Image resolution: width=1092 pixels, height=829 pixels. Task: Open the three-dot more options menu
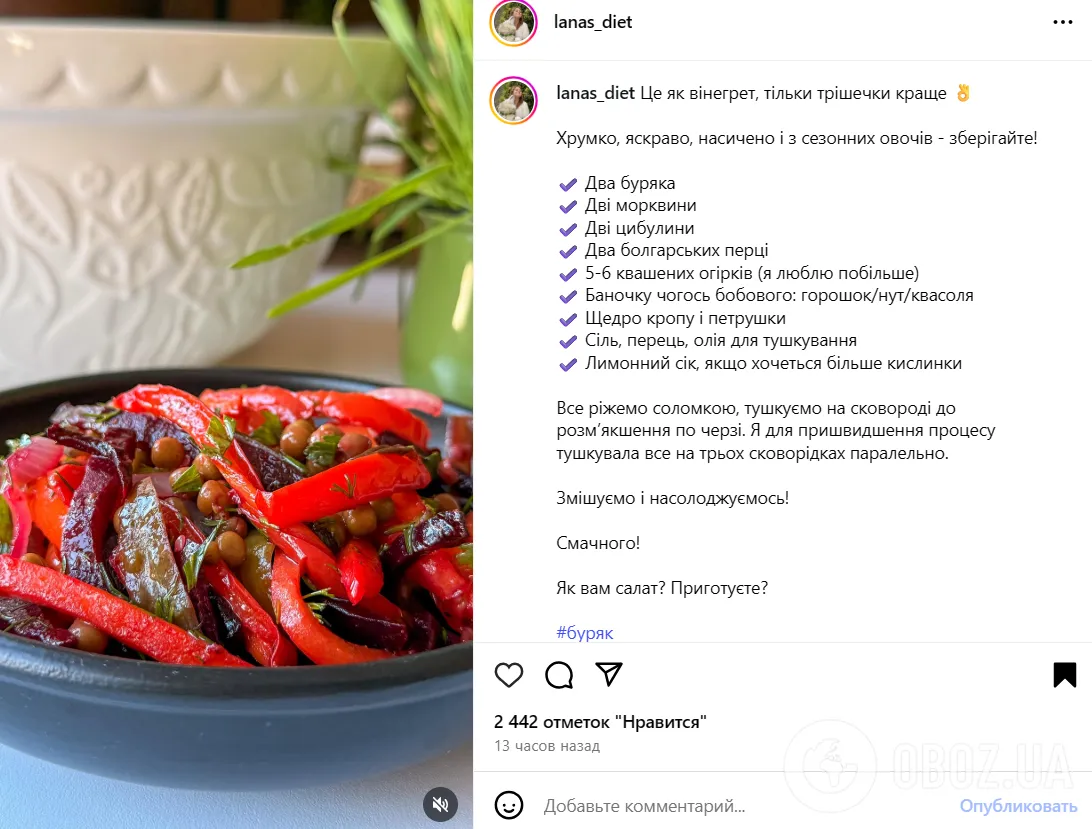pos(1063,22)
